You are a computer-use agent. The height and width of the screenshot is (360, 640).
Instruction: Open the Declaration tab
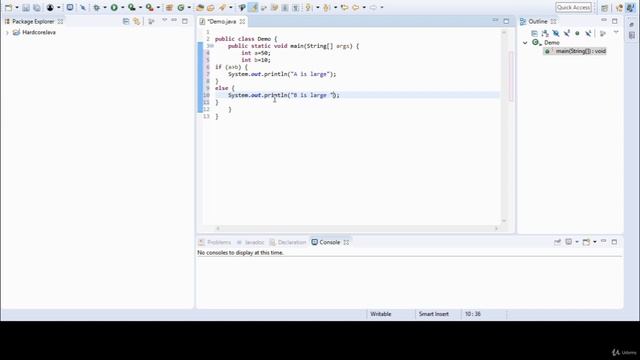point(288,242)
